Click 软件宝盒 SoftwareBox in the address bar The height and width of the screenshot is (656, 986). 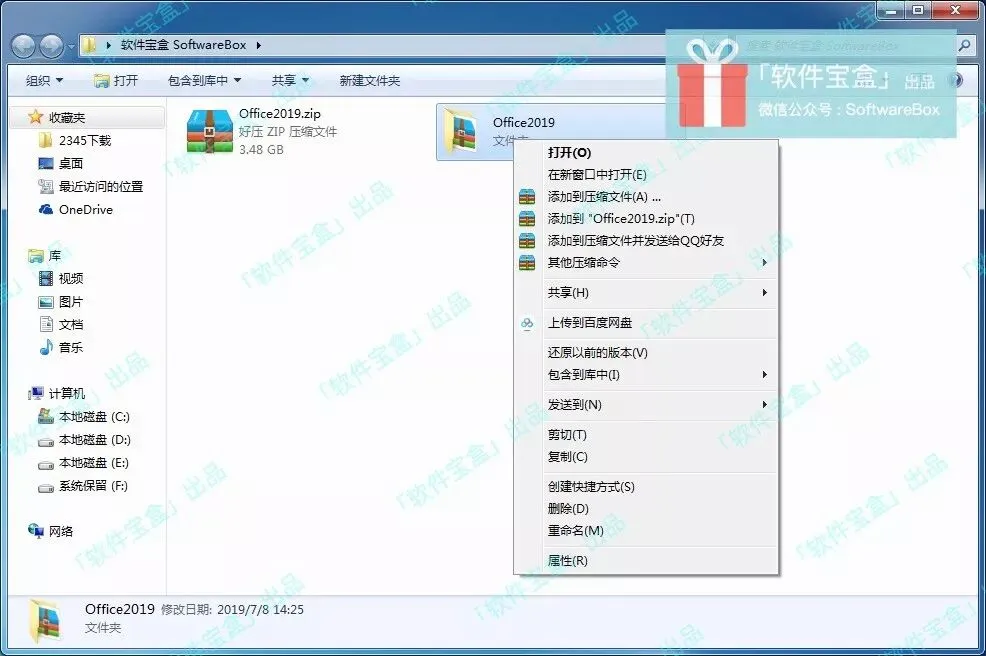pos(183,45)
